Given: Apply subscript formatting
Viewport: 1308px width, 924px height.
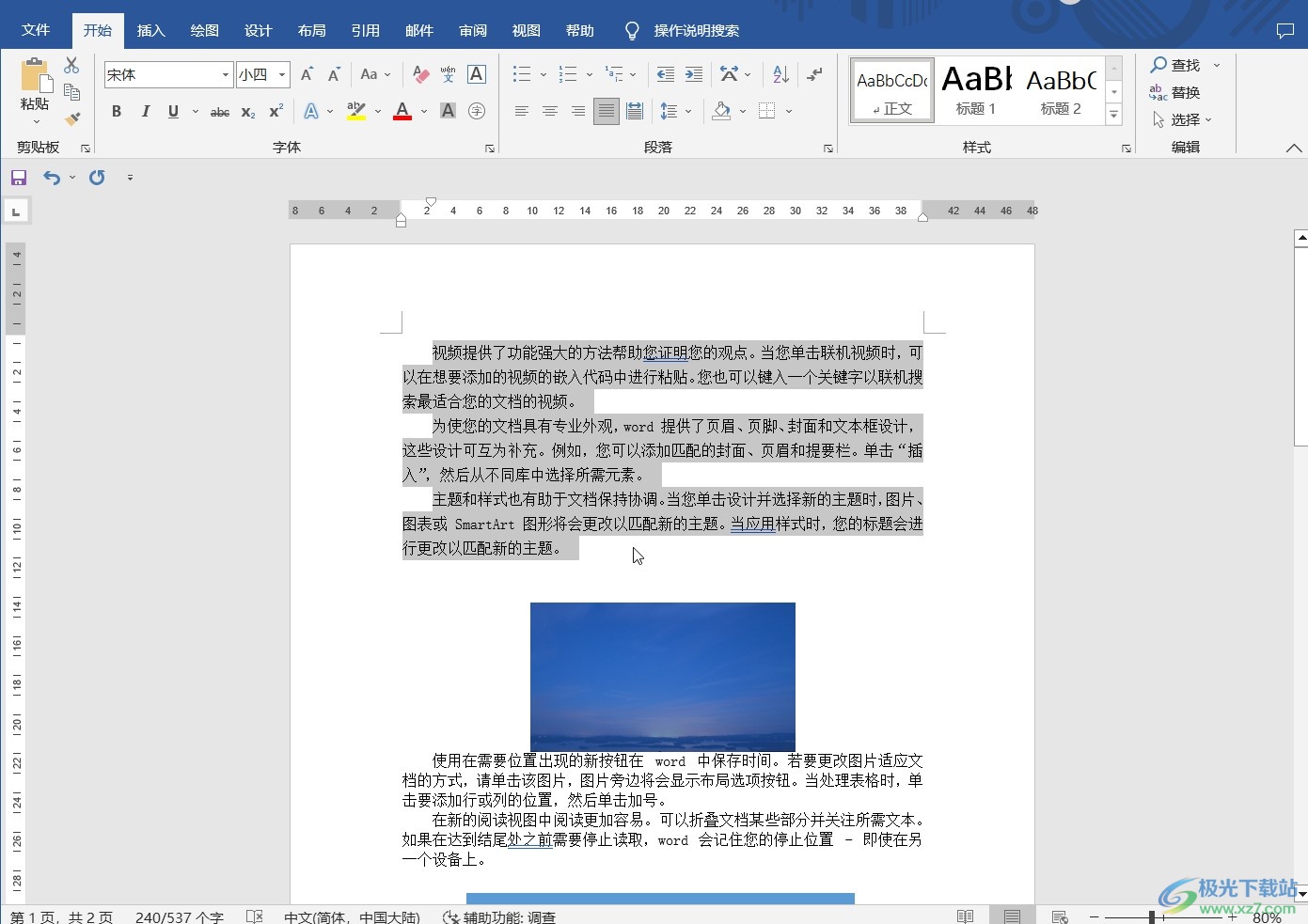Looking at the screenshot, I should [x=246, y=111].
